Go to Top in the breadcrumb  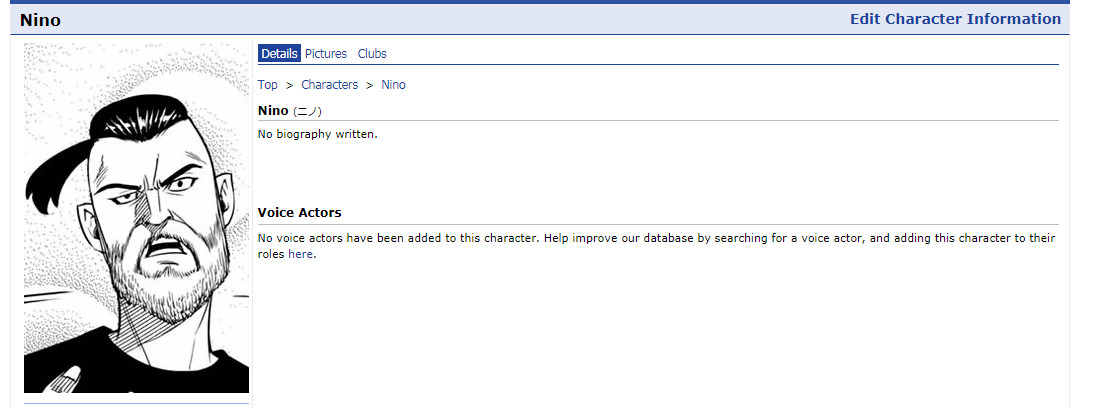pos(267,85)
